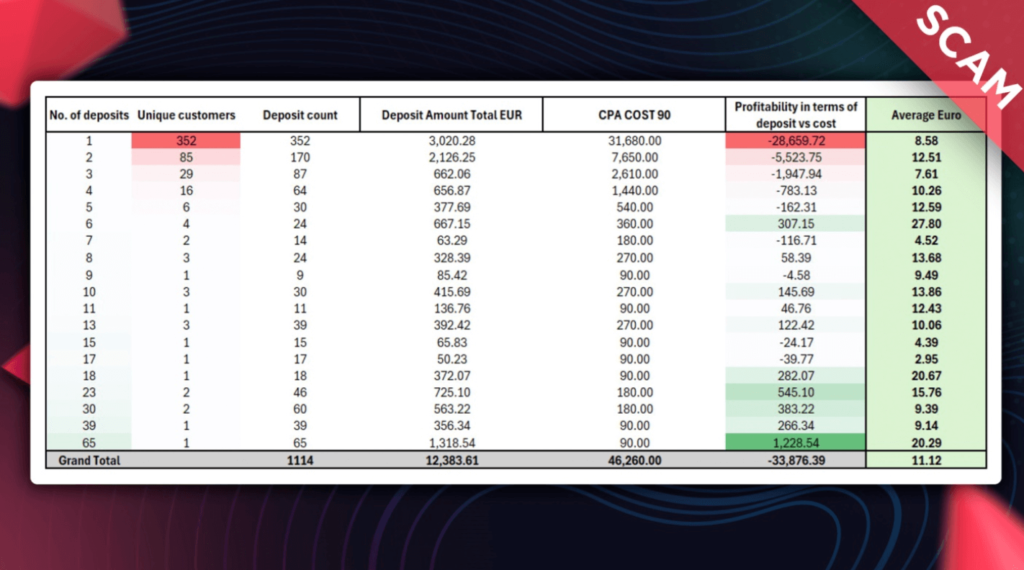Select the deposit amount 656.87
Screen dimensions: 1024x570
click(452, 191)
